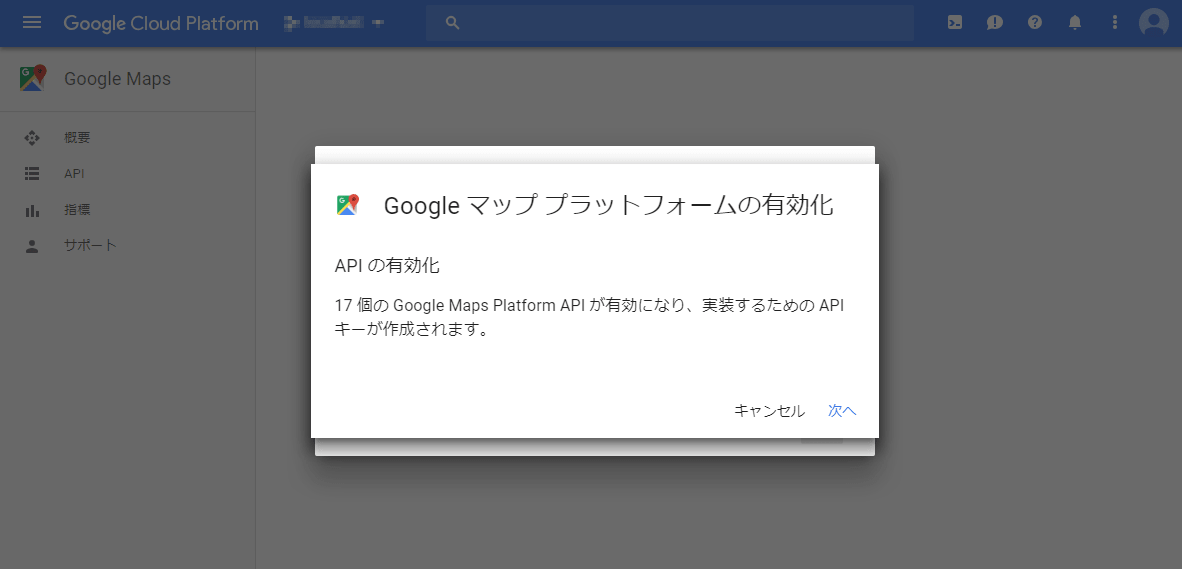Click the Maps icon in dialog header
This screenshot has width=1182, height=569.
click(x=348, y=205)
